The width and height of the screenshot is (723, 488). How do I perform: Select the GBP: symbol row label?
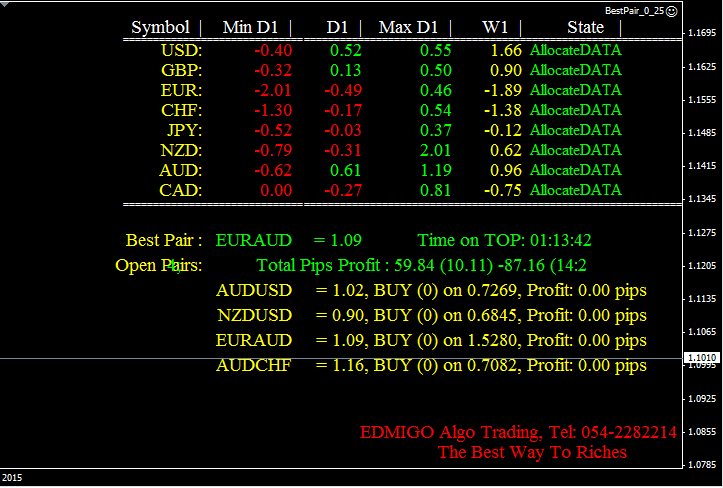[181, 70]
